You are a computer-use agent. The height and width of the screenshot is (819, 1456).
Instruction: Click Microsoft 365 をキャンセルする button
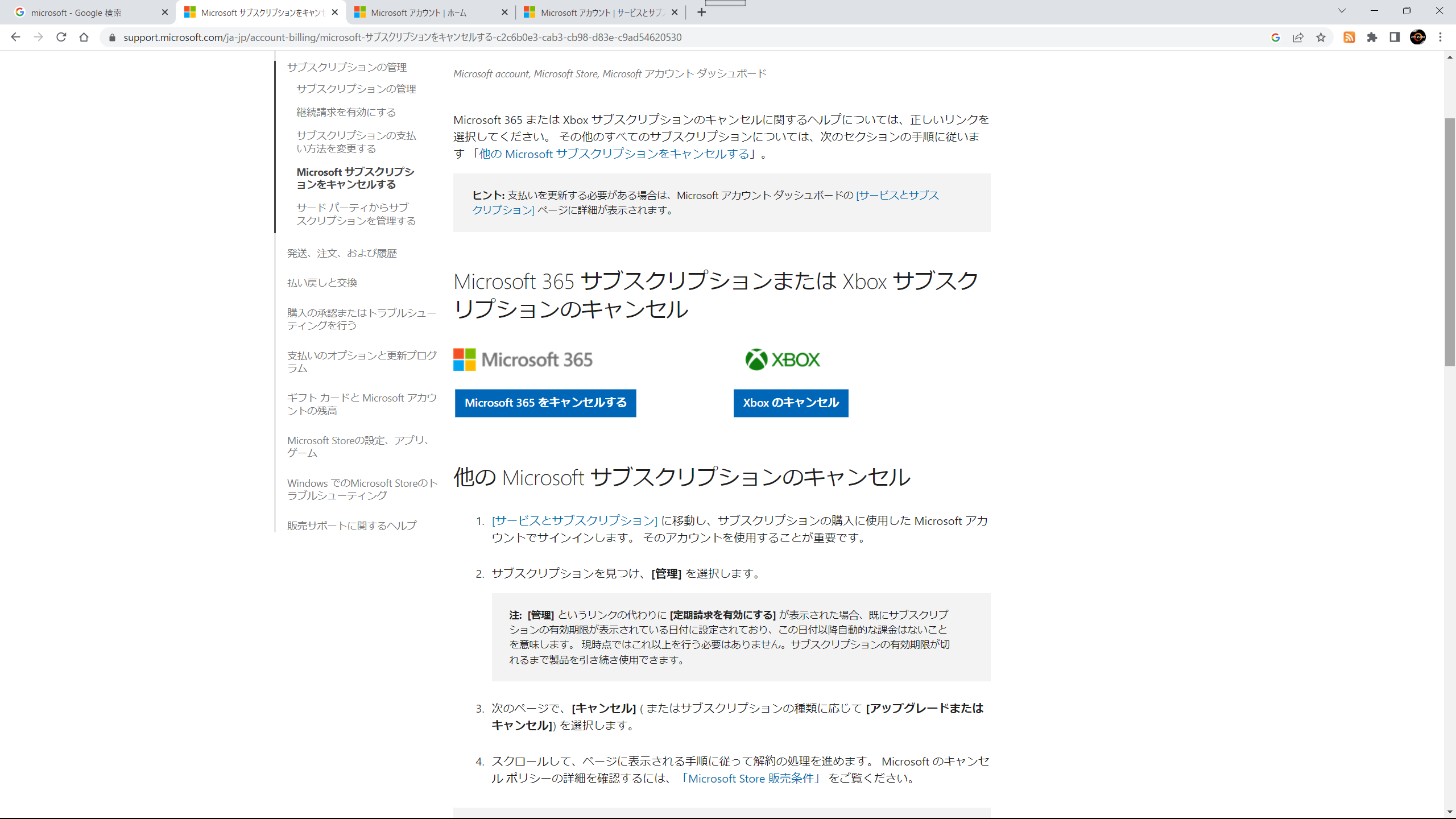[x=545, y=403]
